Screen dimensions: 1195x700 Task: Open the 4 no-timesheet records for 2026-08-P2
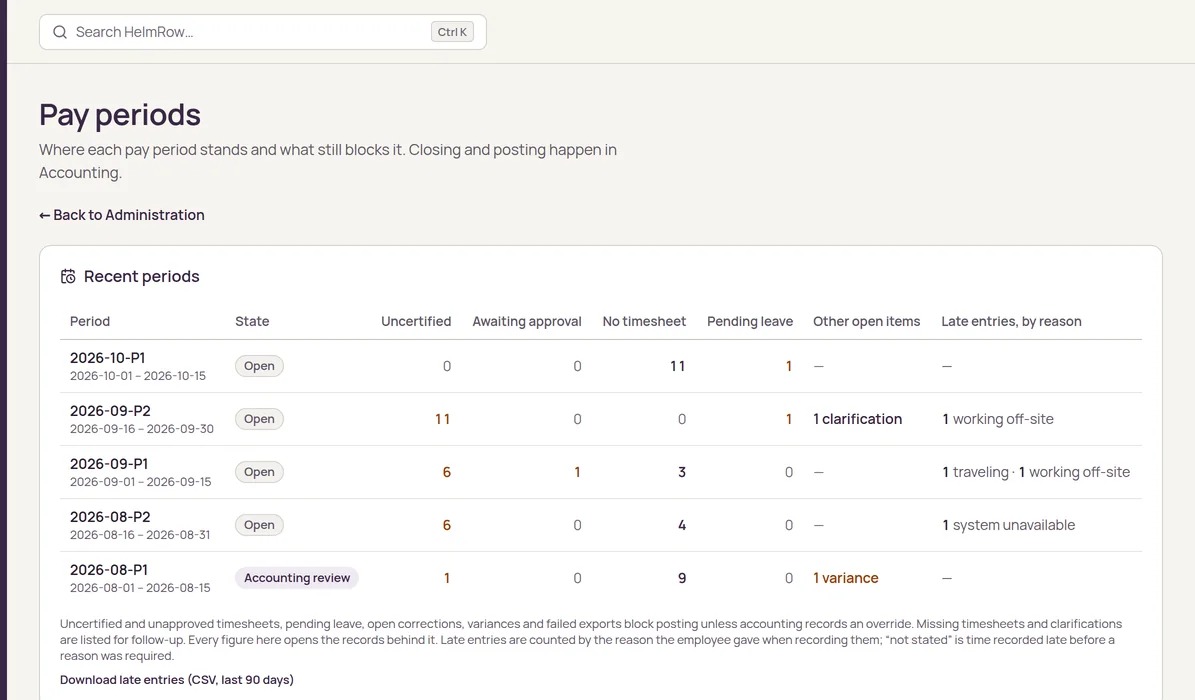click(682, 525)
